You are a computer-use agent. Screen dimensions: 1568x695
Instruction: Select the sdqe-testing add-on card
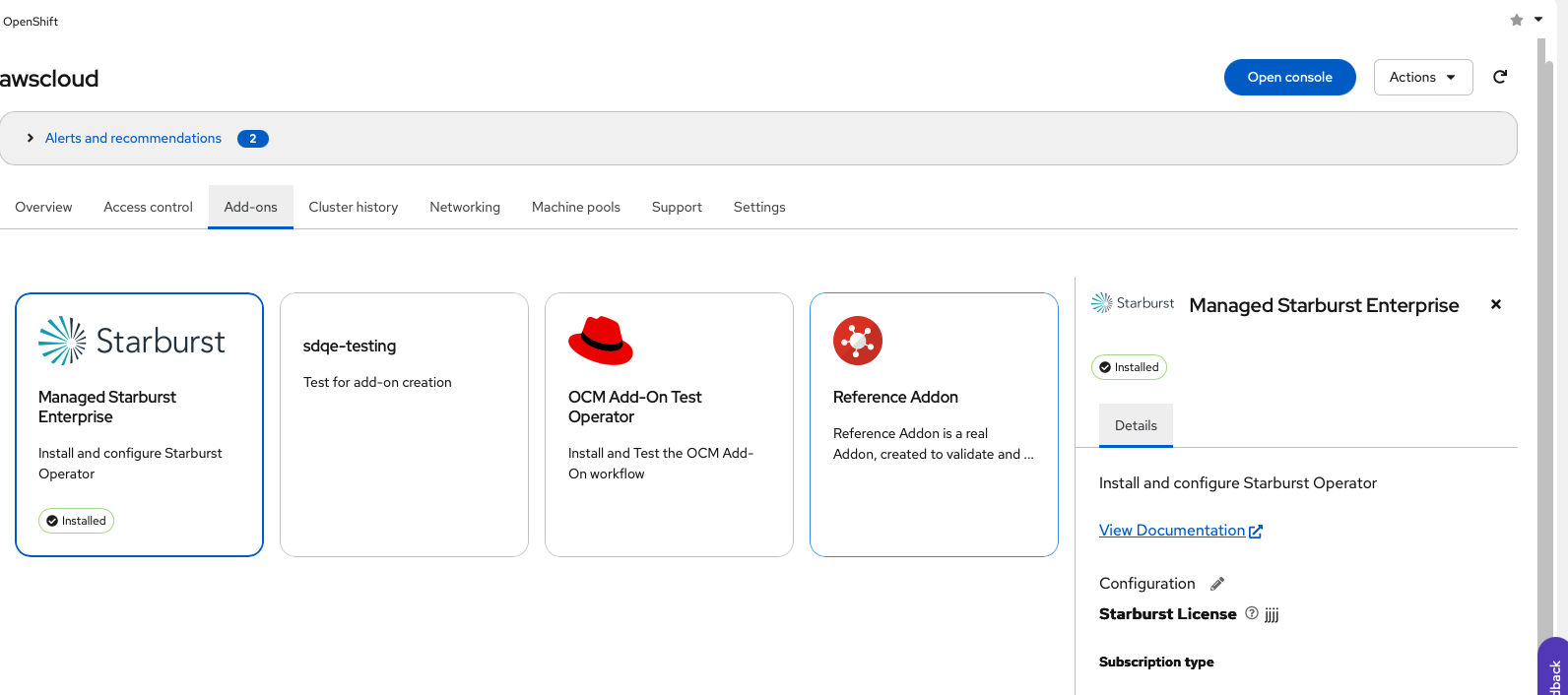click(404, 424)
